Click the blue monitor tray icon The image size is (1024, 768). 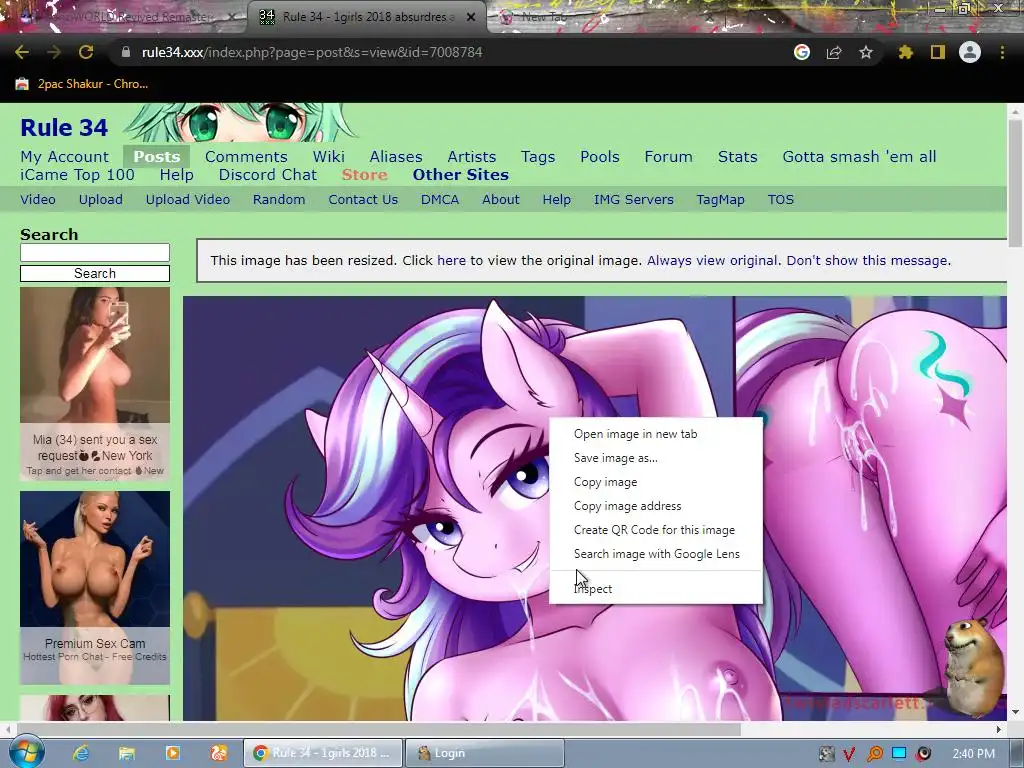coord(899,754)
